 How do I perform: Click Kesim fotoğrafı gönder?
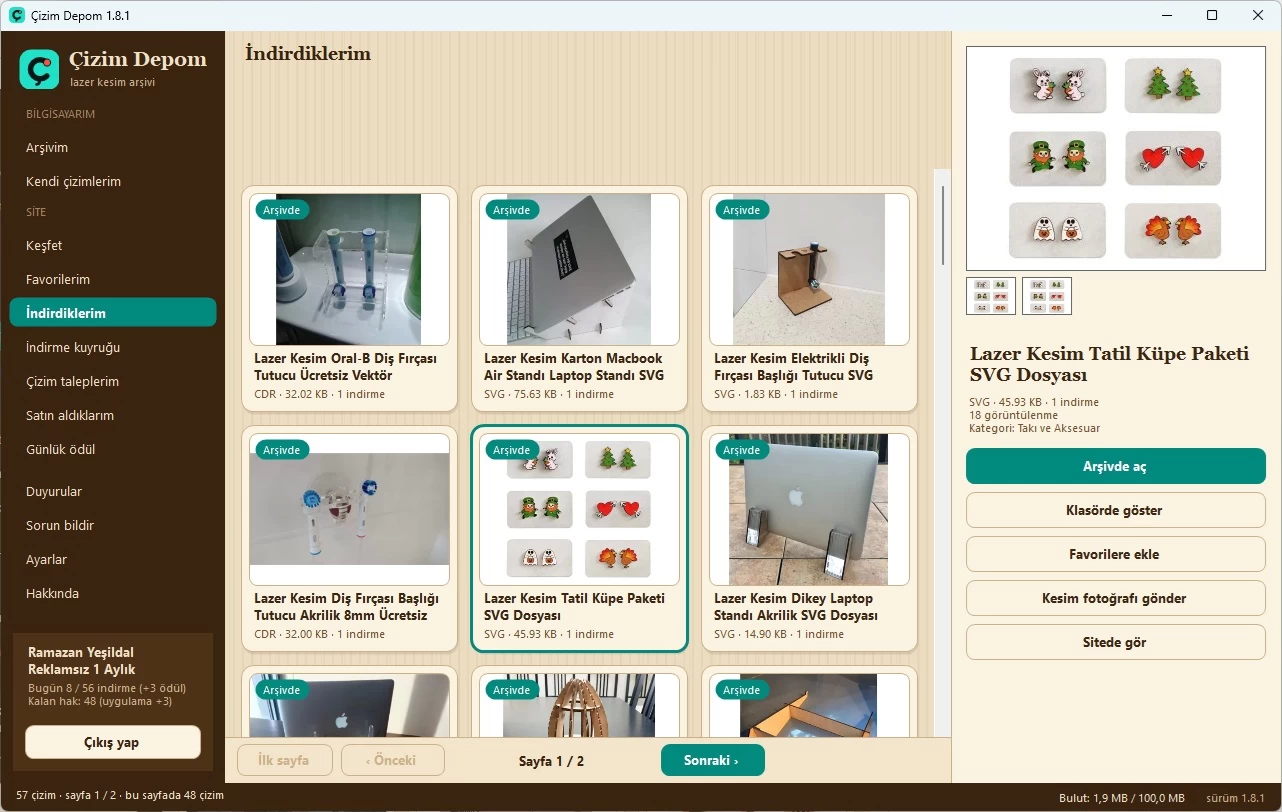pyautogui.click(x=1116, y=599)
